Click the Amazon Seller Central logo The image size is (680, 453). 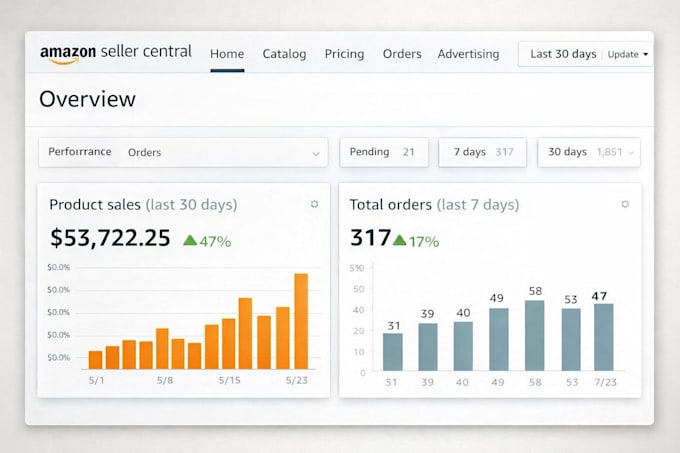116,53
